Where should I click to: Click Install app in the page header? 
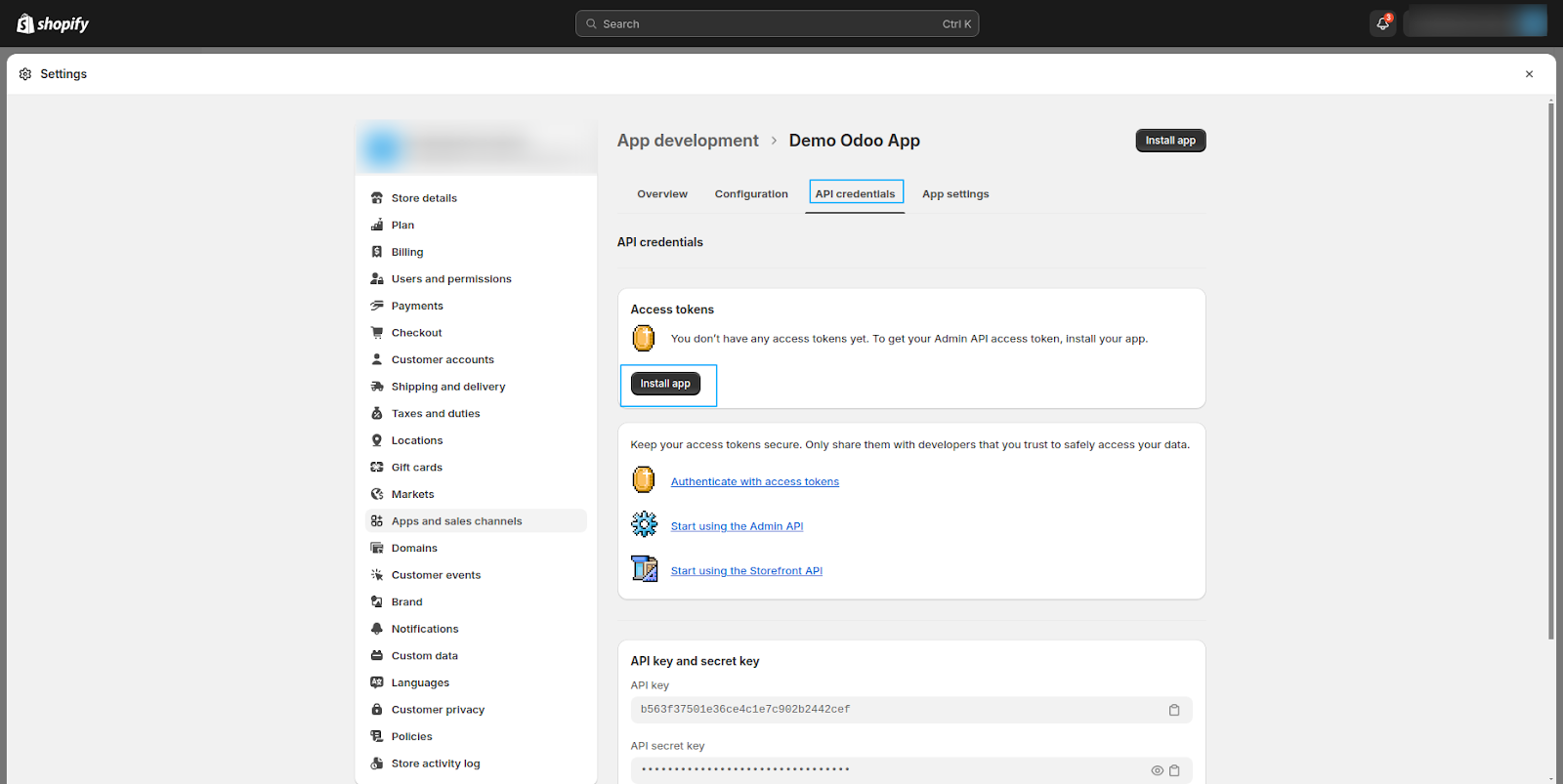(1170, 141)
